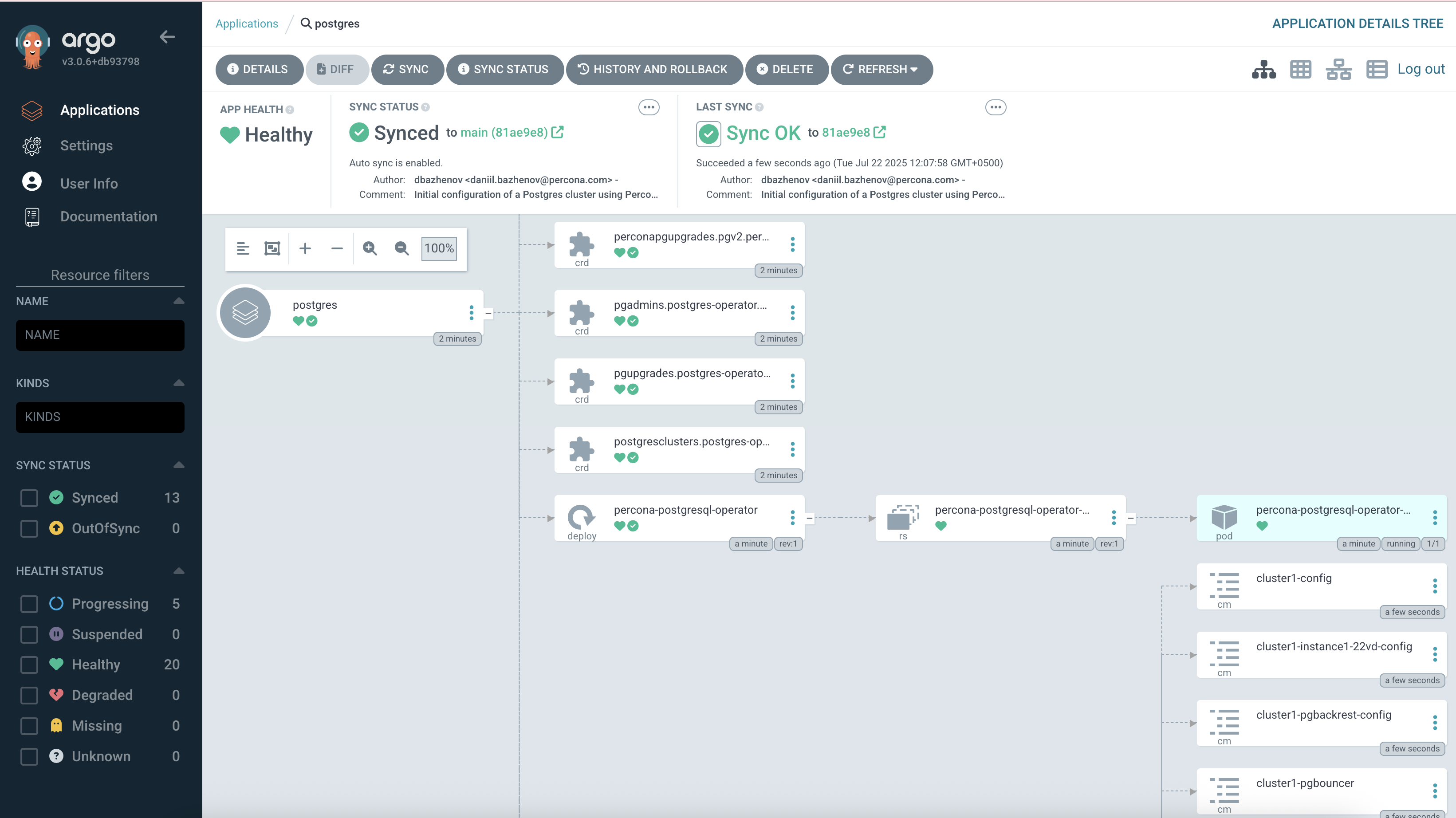Image resolution: width=1456 pixels, height=818 pixels.
Task: Collapse the sidebar with the back arrow
Action: click(x=167, y=37)
